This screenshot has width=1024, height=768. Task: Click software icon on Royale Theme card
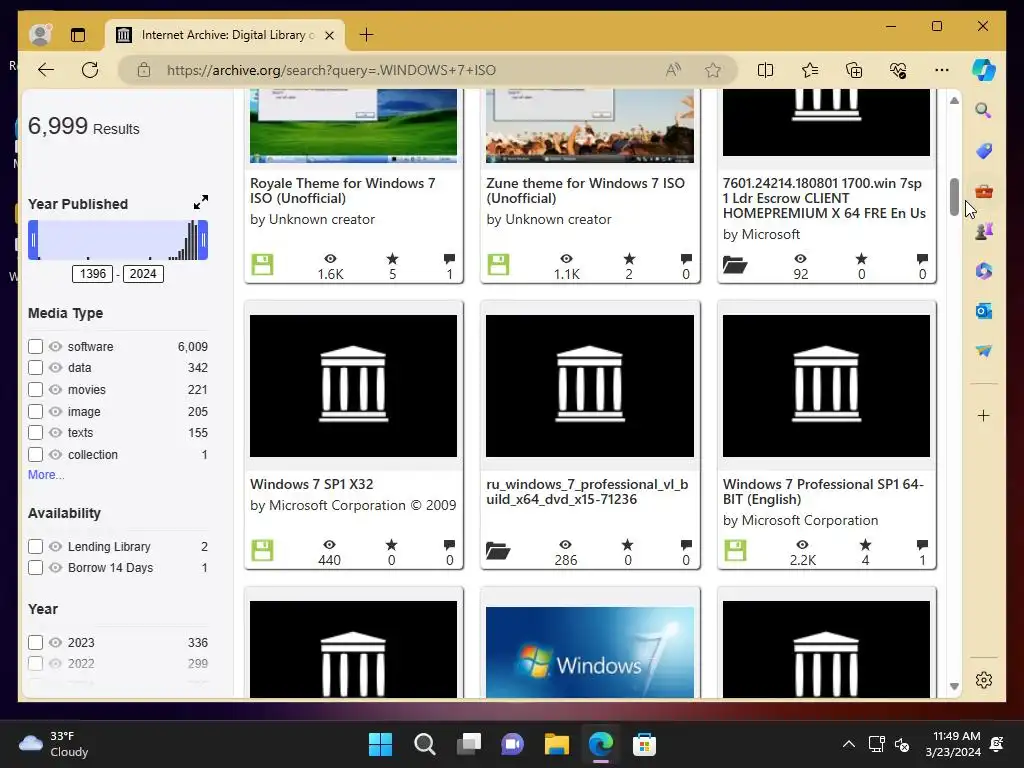click(263, 264)
